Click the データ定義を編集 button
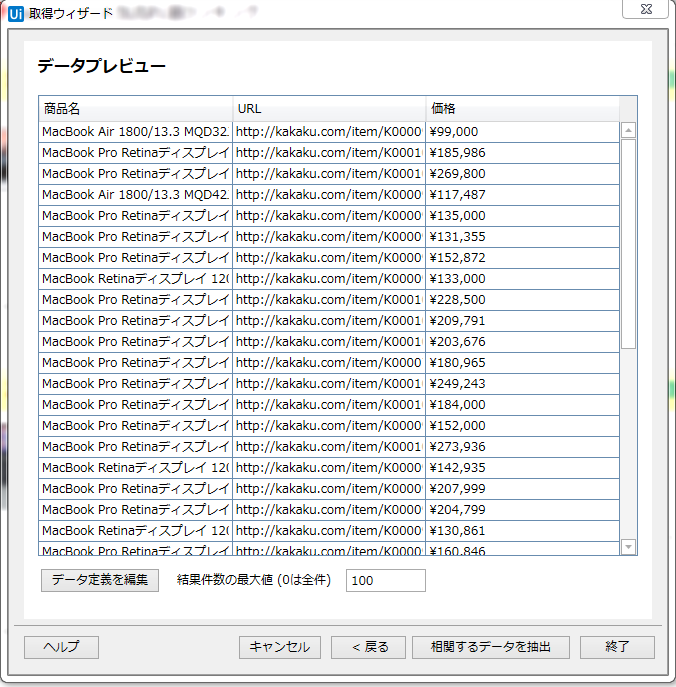Viewport: 676px width, 687px height. point(100,580)
